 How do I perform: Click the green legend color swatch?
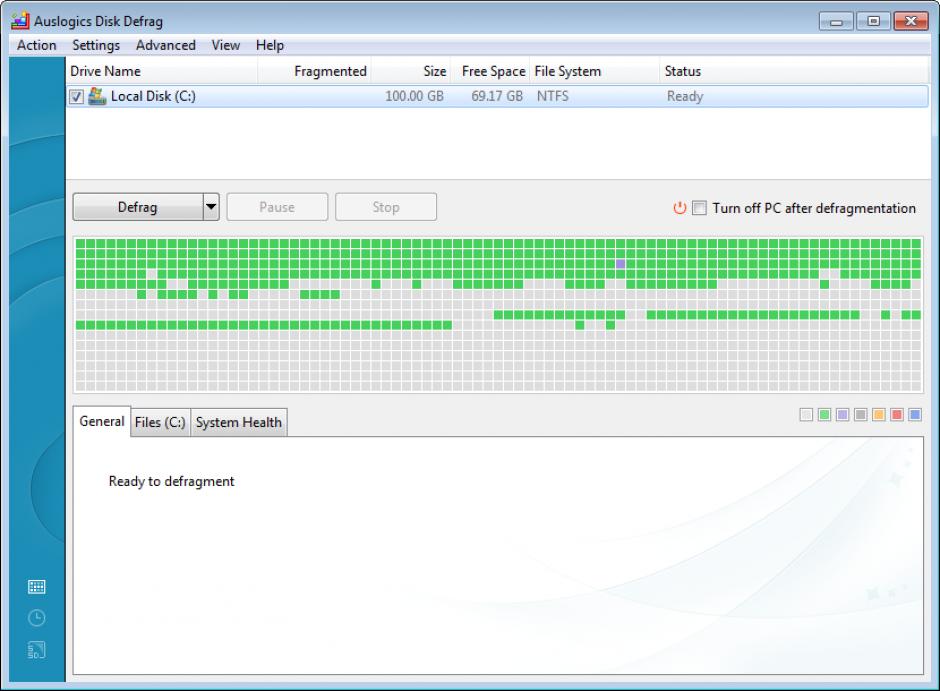pos(824,415)
